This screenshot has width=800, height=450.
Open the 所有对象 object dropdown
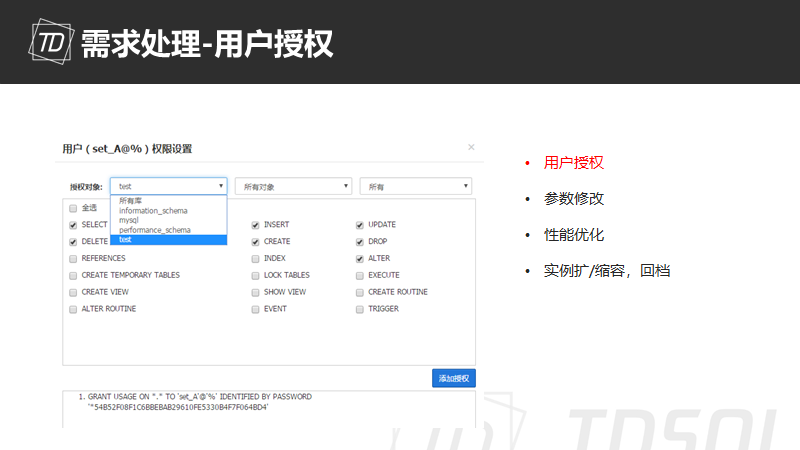(293, 186)
